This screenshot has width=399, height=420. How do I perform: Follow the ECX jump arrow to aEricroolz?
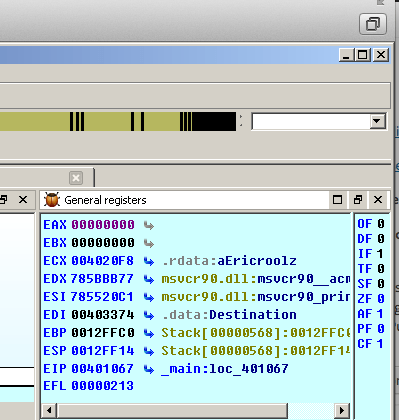[x=149, y=262]
